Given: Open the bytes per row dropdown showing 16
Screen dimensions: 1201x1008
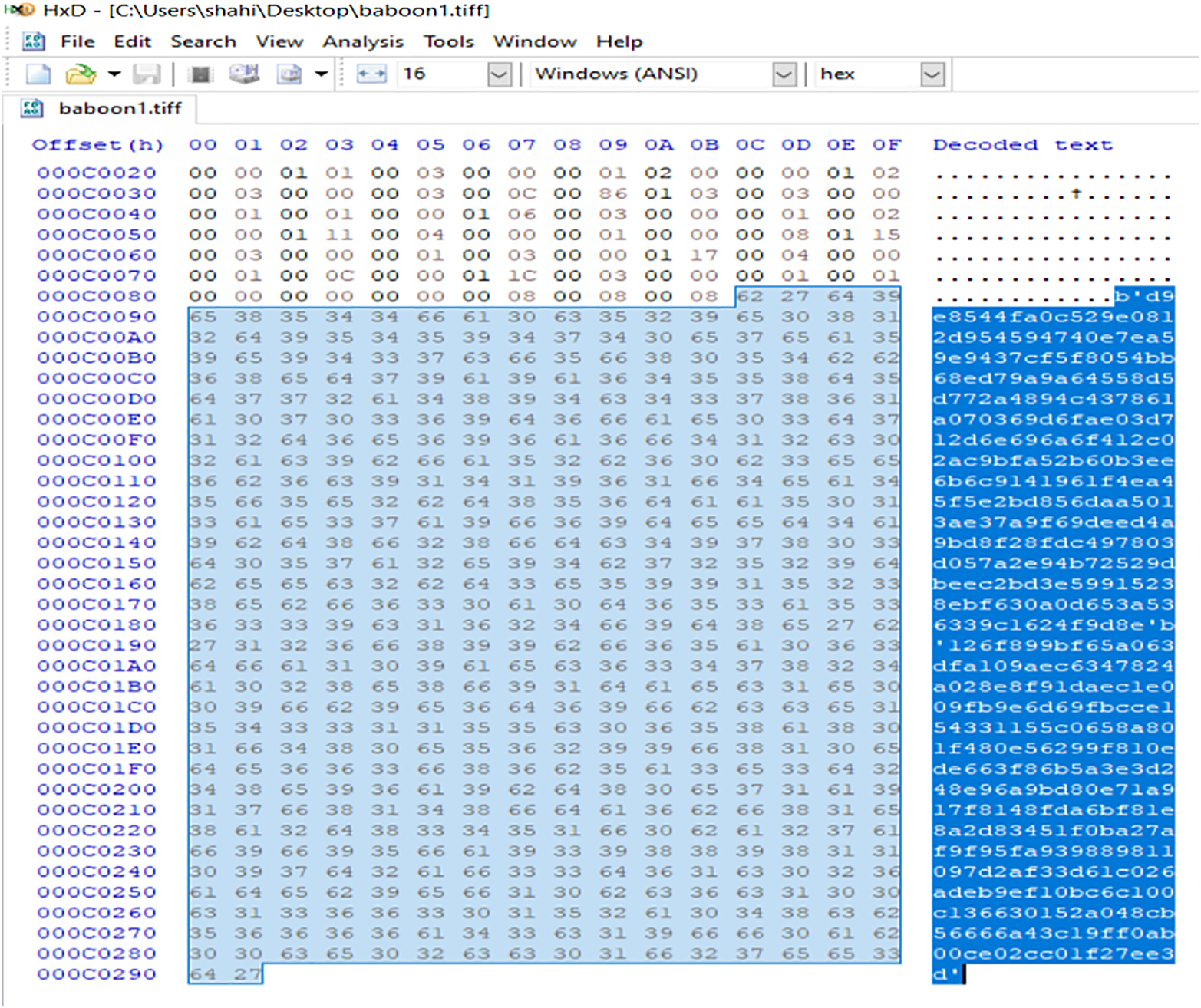Looking at the screenshot, I should tap(499, 74).
